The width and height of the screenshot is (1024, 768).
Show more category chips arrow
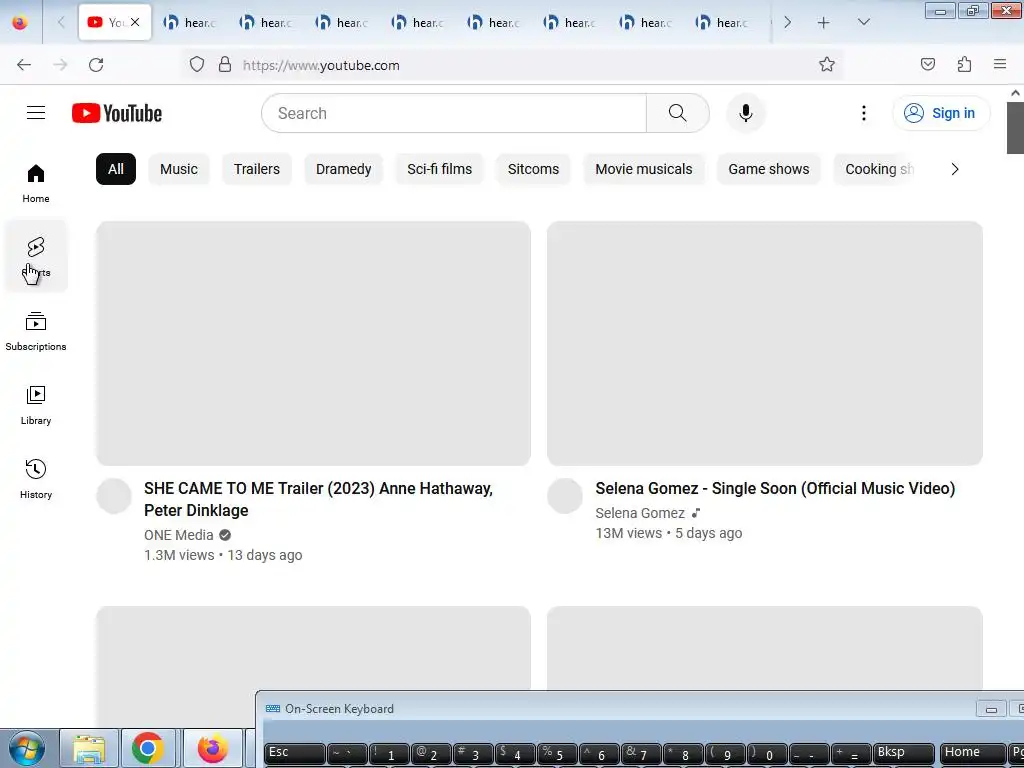coord(955,169)
